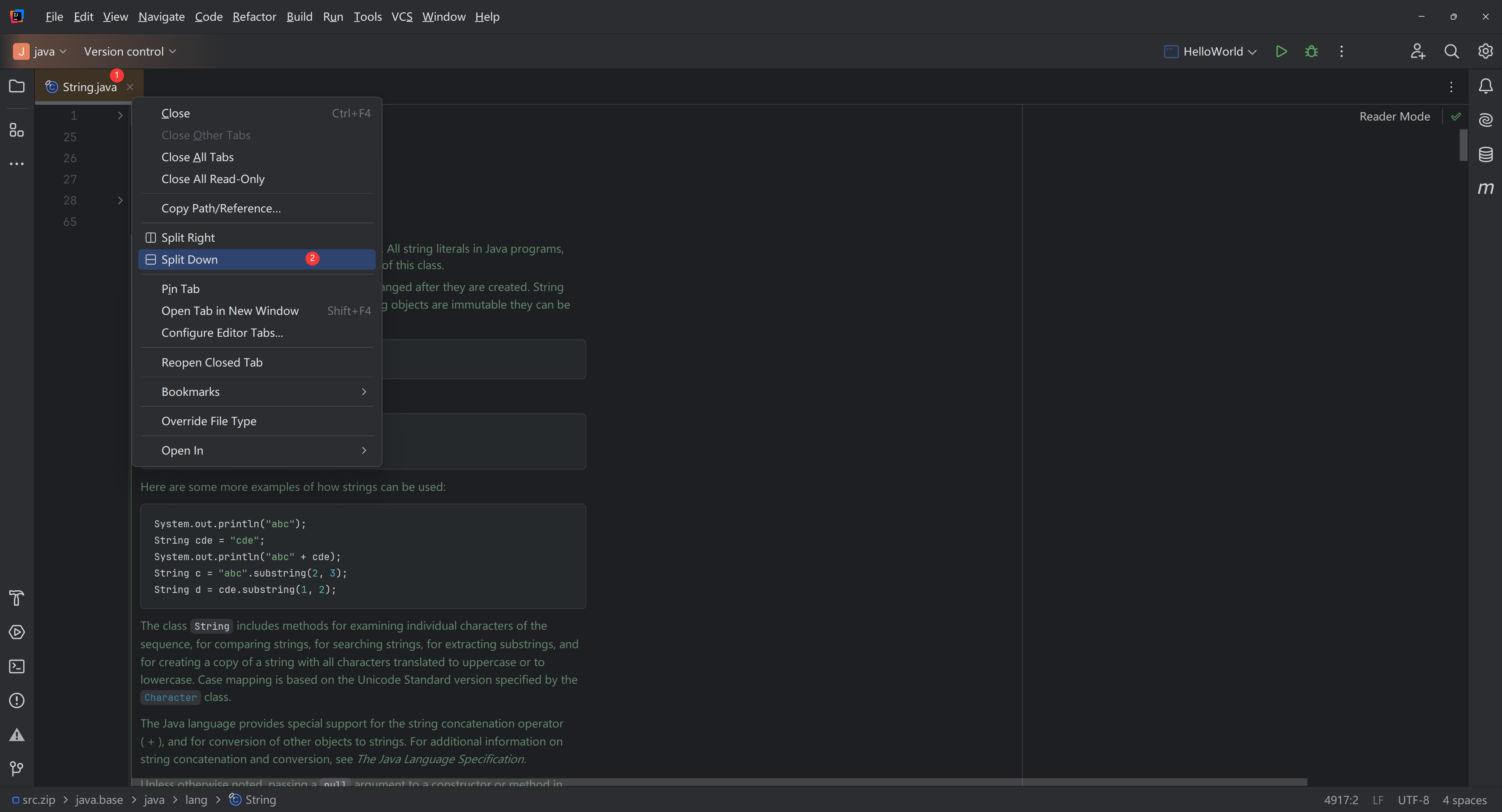This screenshot has height=812, width=1502.
Task: Open the Refactor menu
Action: click(x=253, y=17)
